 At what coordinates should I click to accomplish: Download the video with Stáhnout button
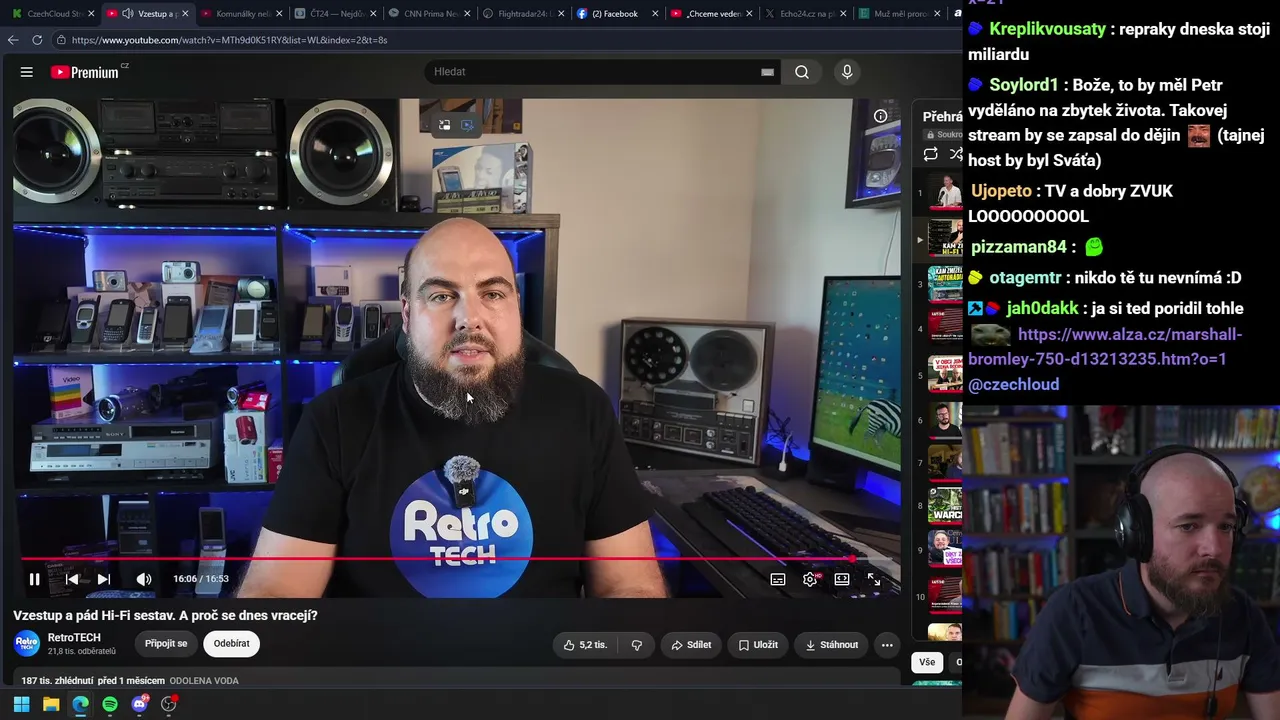coord(831,645)
